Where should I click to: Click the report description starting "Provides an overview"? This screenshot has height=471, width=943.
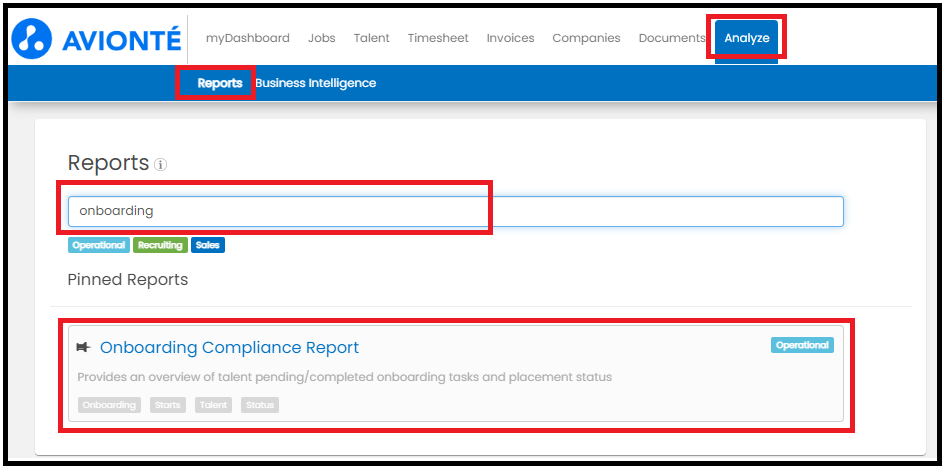coord(345,377)
